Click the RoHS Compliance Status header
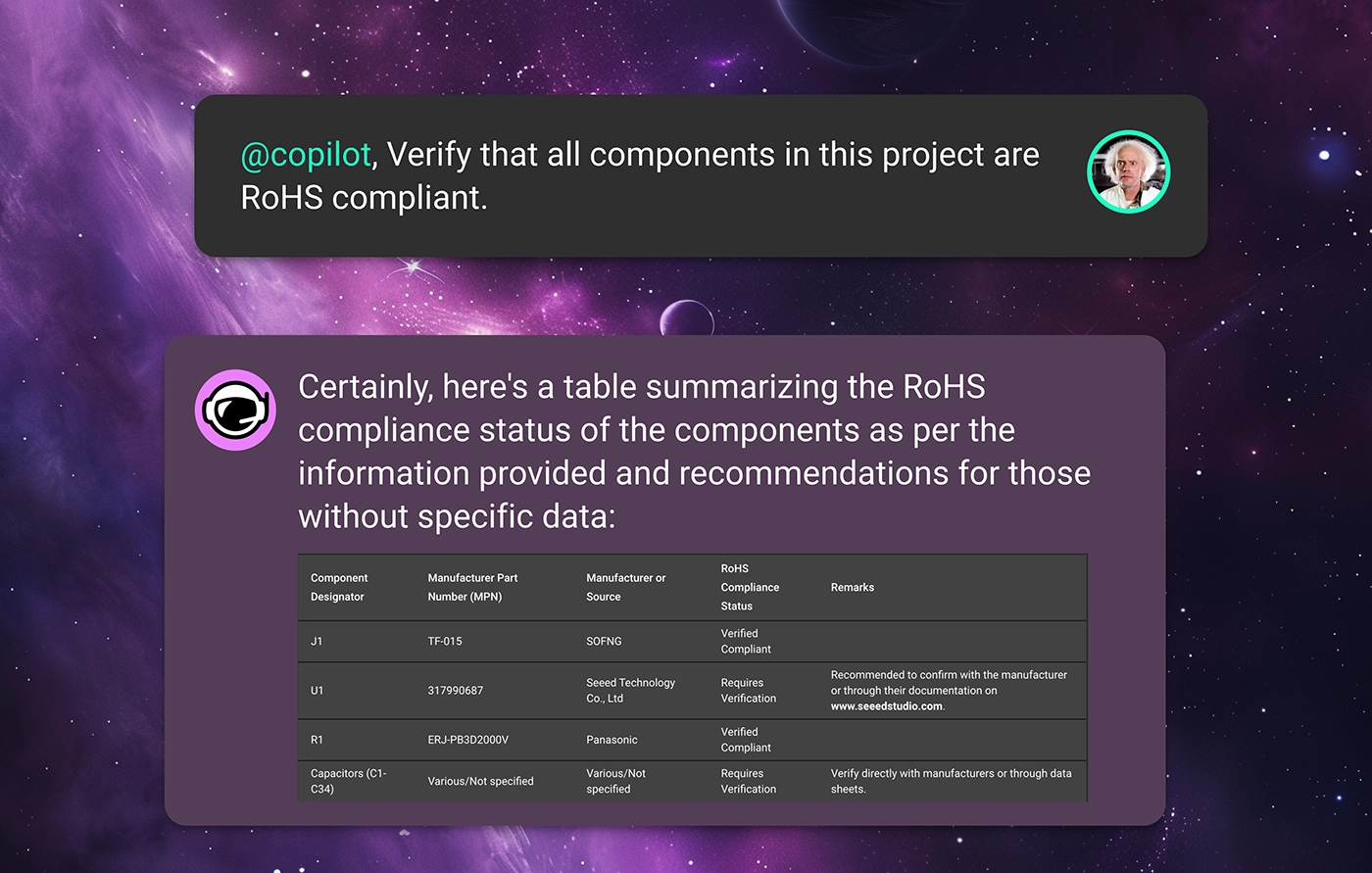The width and height of the screenshot is (1372, 873). click(x=750, y=587)
